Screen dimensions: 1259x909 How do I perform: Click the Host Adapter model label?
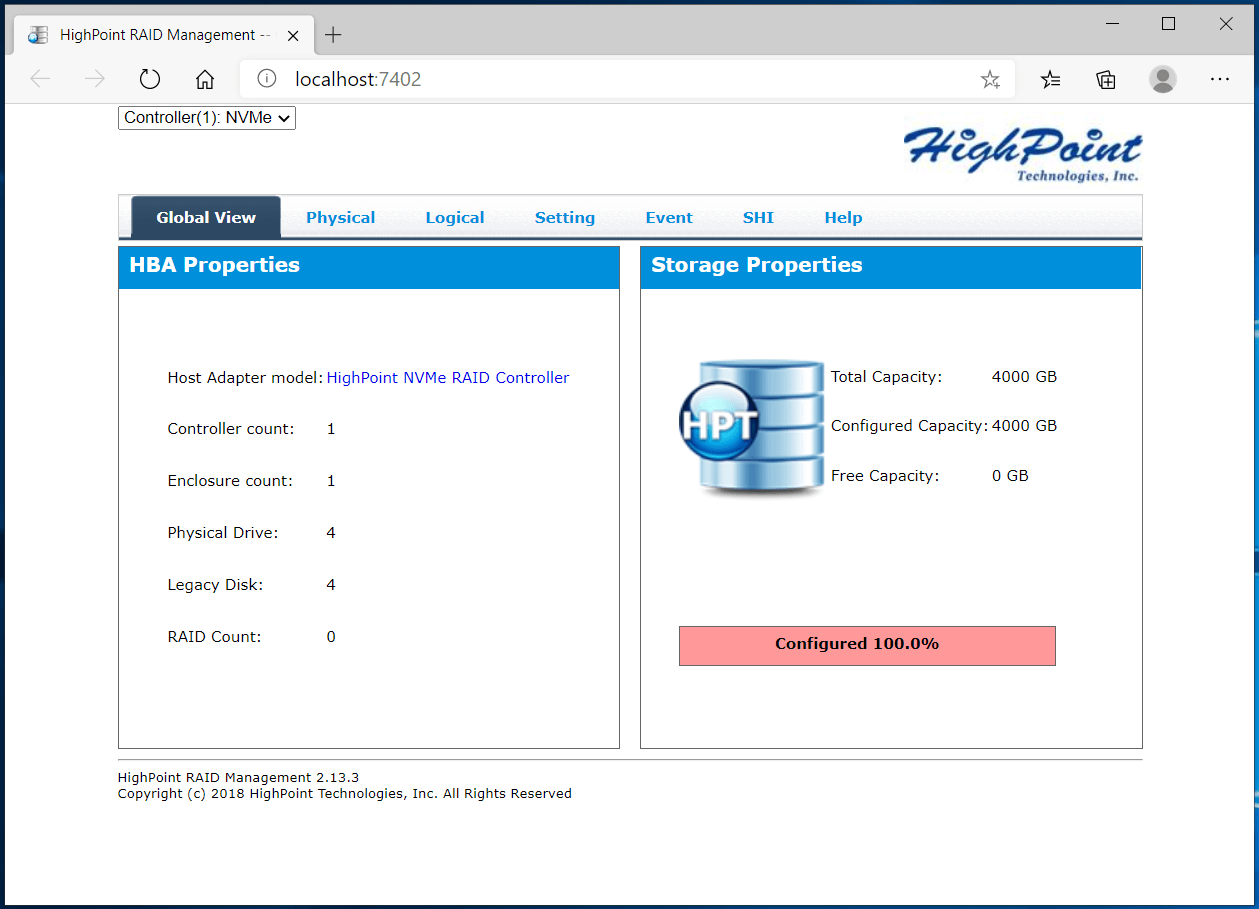click(x=245, y=378)
